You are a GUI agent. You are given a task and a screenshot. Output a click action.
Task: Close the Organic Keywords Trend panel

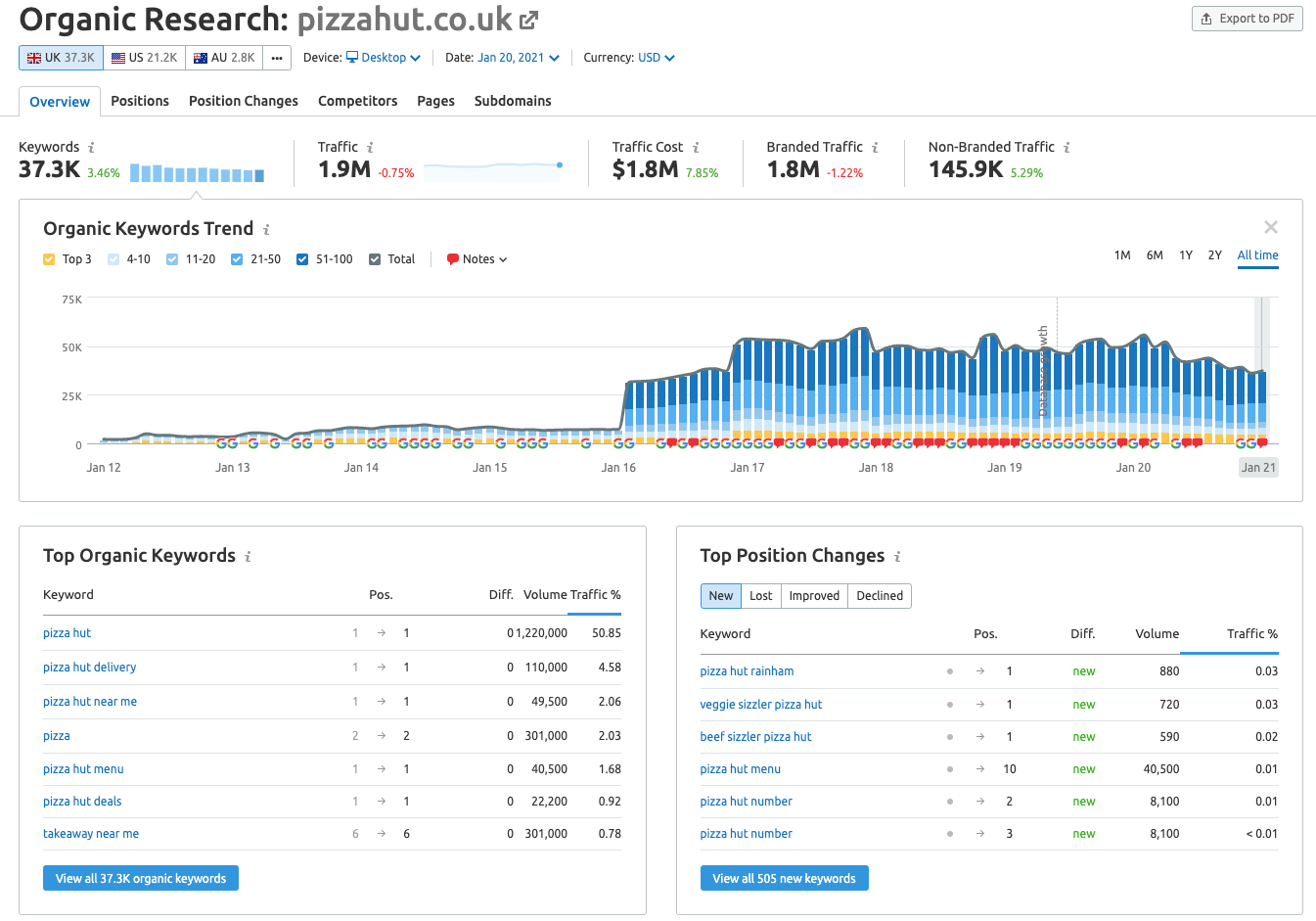tap(1271, 227)
